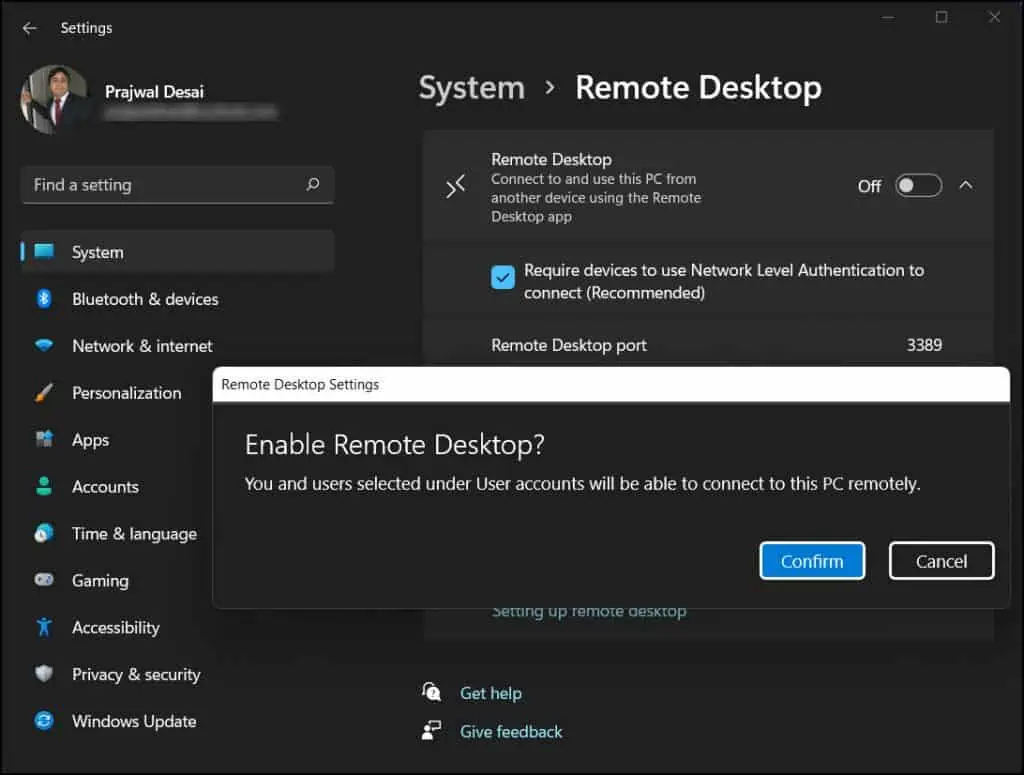The image size is (1024, 775).
Task: Click the Accessibility figure icon
Action: click(x=44, y=627)
